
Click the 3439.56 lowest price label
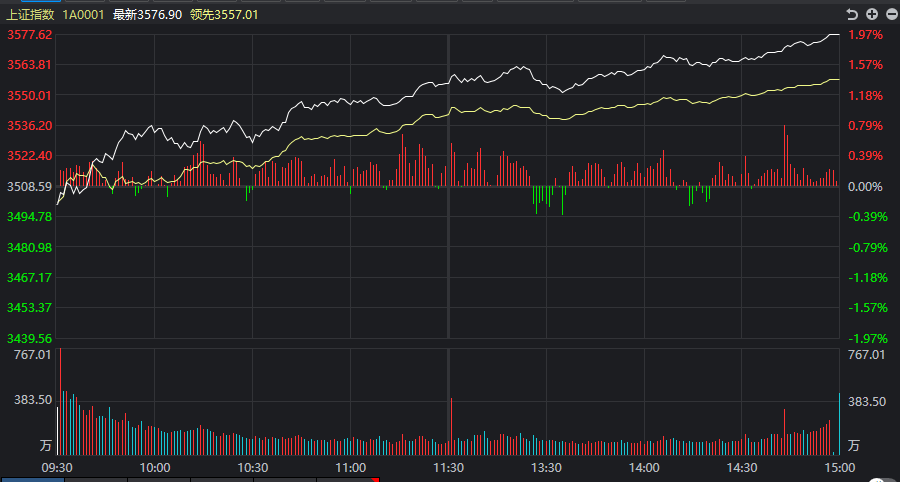(29, 339)
